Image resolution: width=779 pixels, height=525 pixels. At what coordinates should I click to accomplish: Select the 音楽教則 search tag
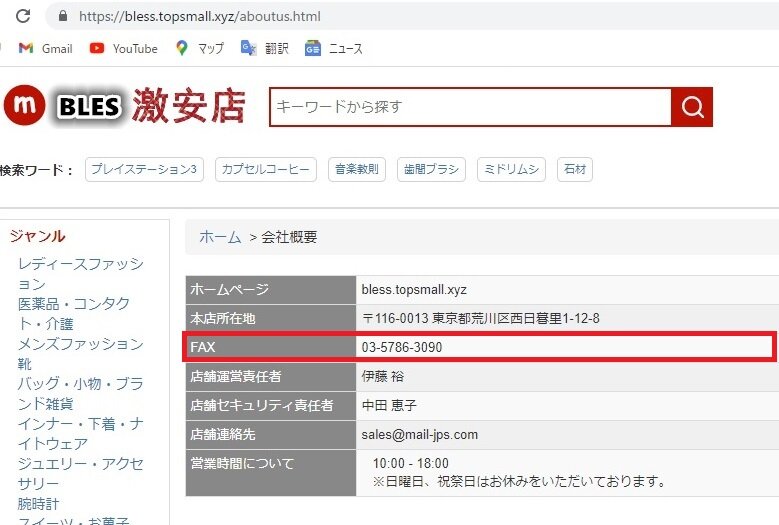point(357,169)
